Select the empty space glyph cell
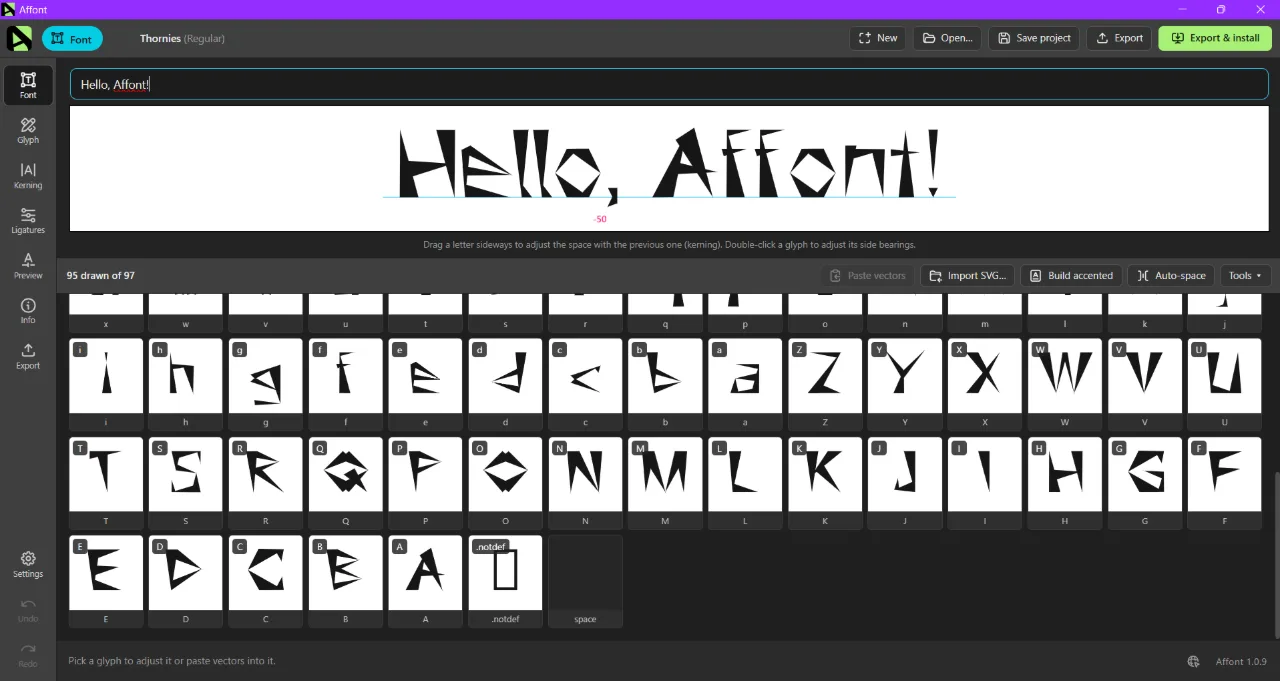The image size is (1280, 681). pyautogui.click(x=585, y=581)
